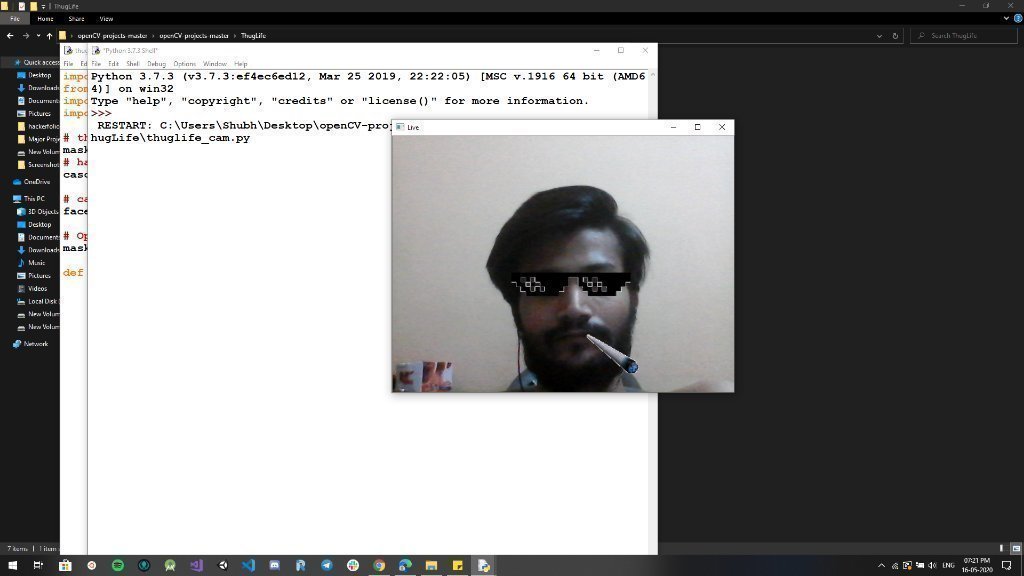Open the Action Center notification icon
Image resolution: width=1024 pixels, height=576 pixels.
pos(1006,566)
